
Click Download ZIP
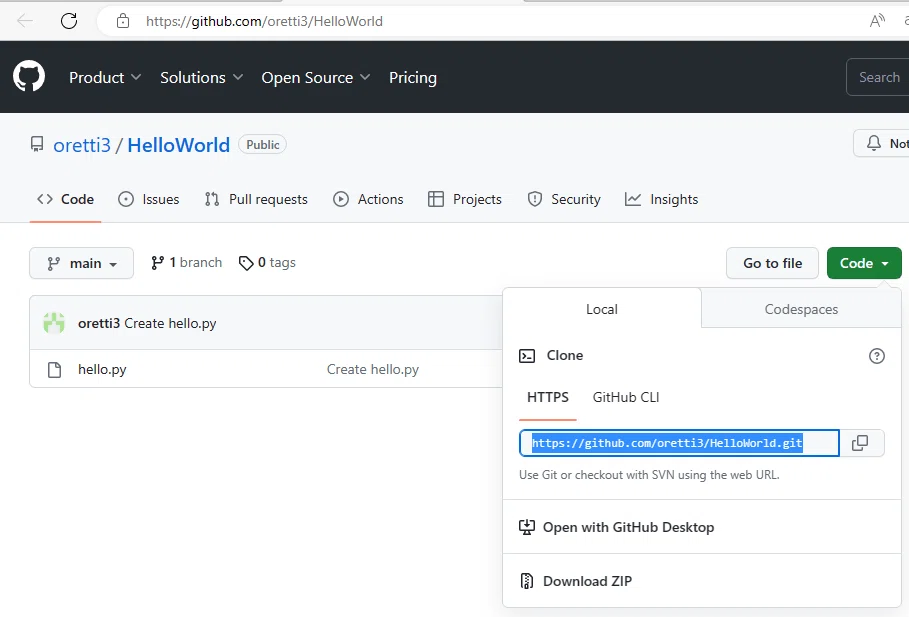tap(587, 580)
